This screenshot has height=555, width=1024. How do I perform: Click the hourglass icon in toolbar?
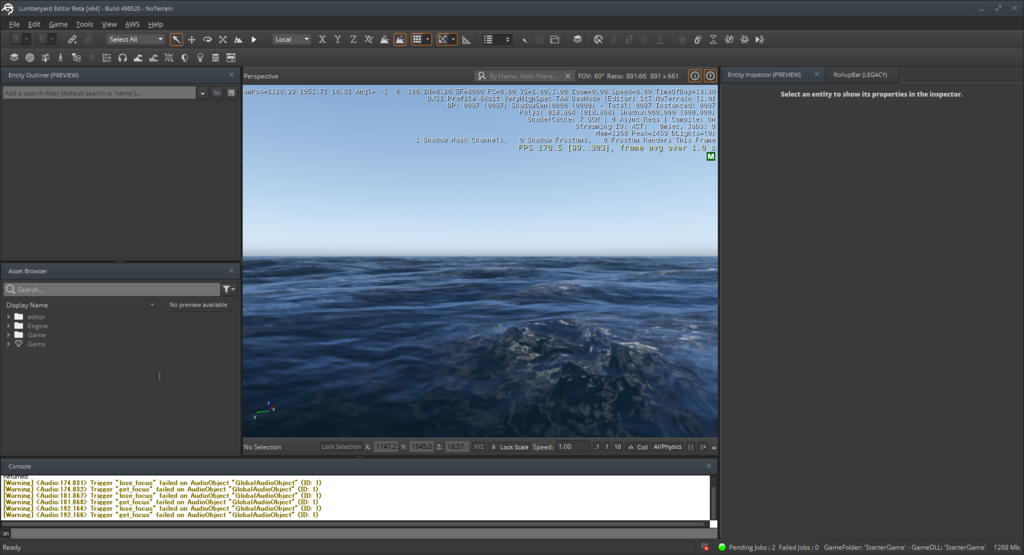coord(713,40)
